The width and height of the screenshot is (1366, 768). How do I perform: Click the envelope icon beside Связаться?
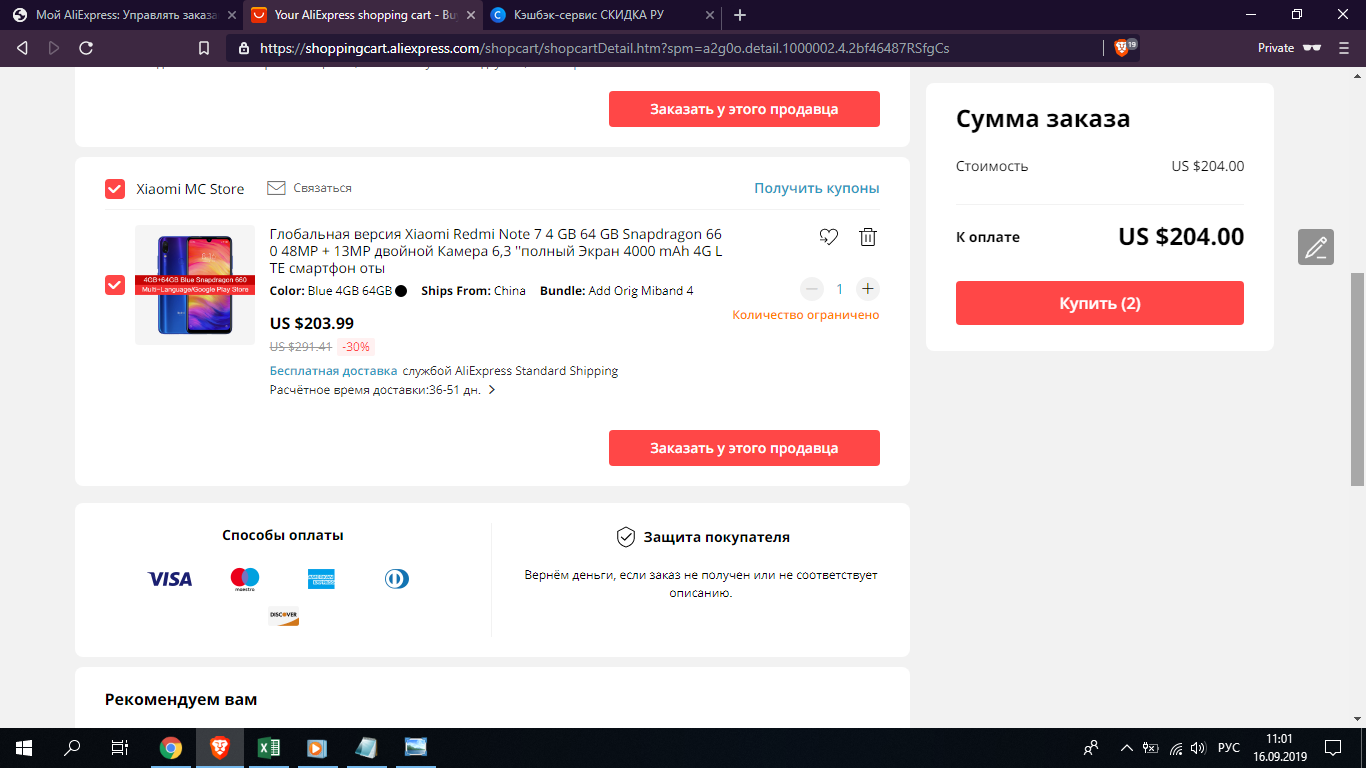277,188
